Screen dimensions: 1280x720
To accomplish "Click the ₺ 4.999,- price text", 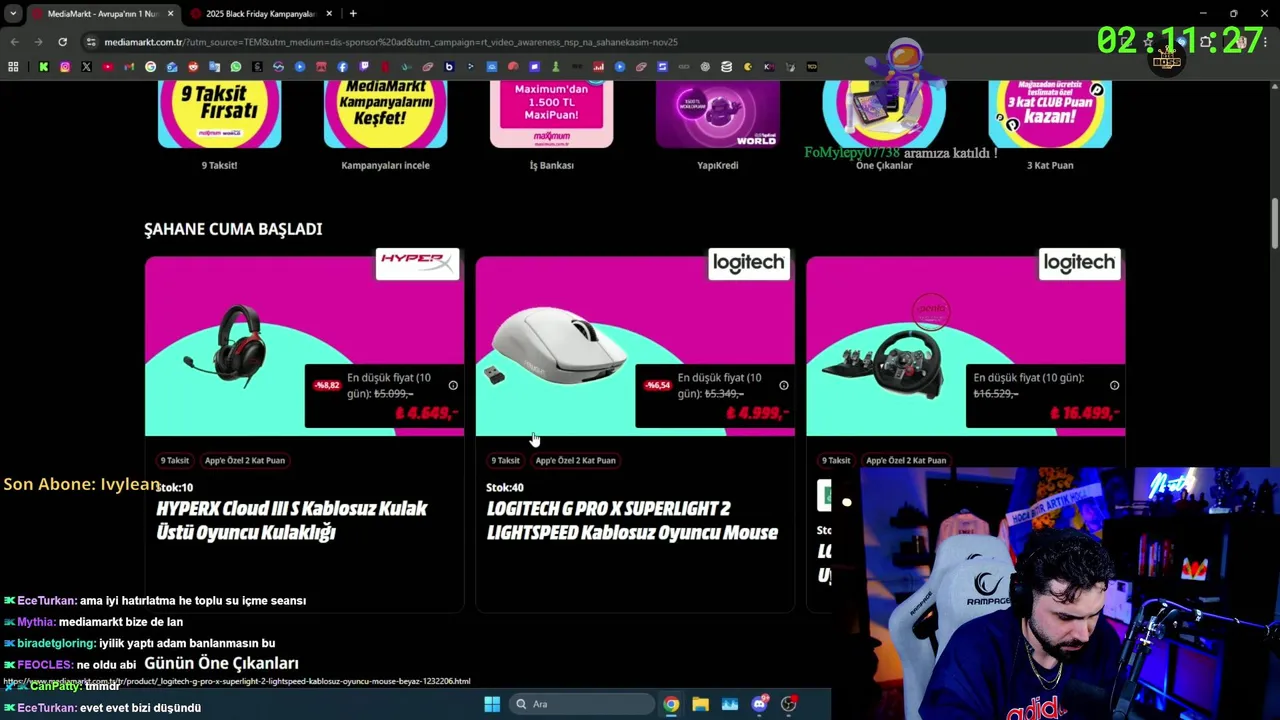I will click(x=758, y=413).
